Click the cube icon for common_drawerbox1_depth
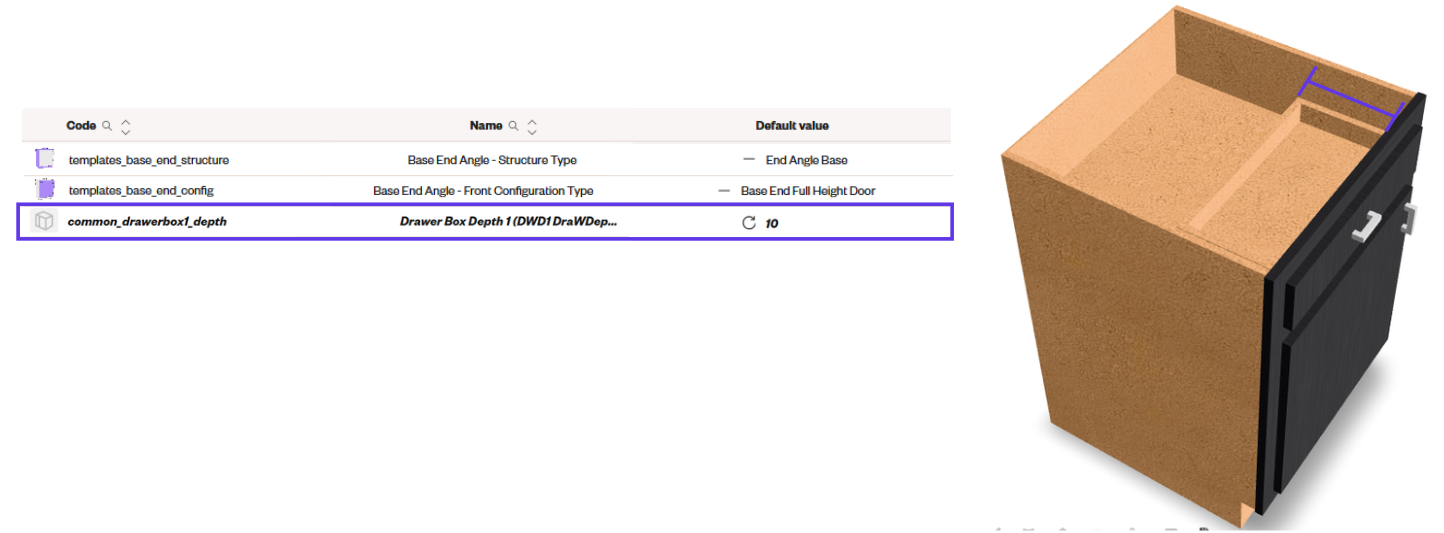The height and width of the screenshot is (533, 1444). [43, 221]
